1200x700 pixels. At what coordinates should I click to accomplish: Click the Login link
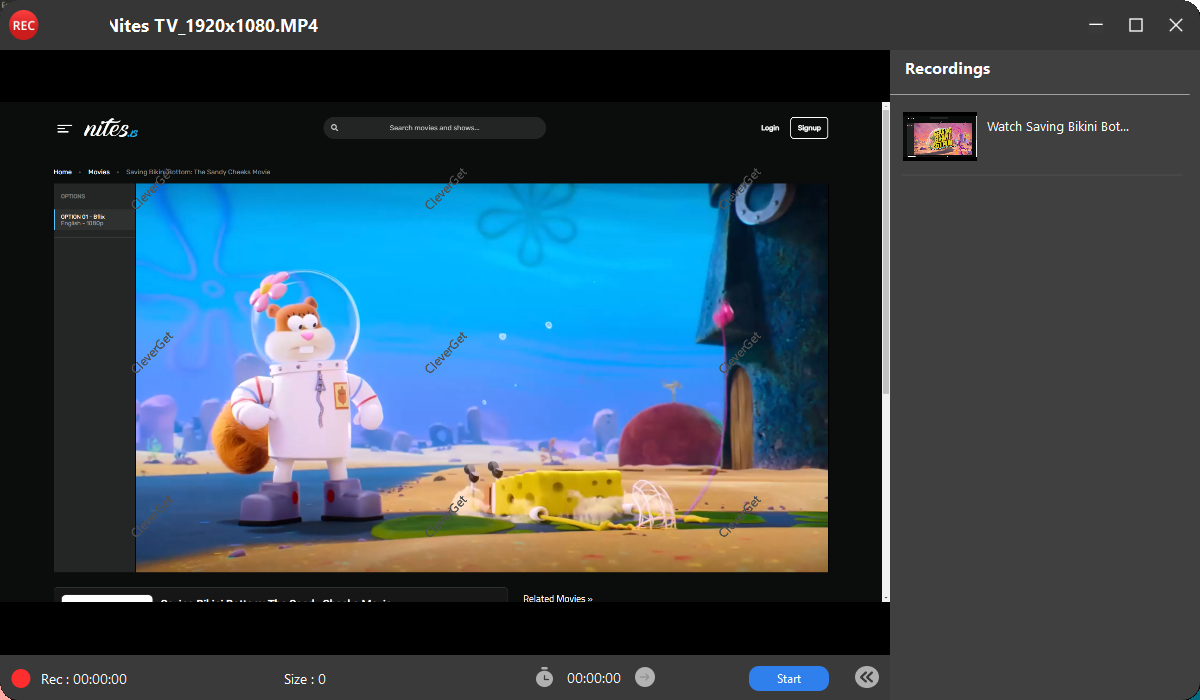point(769,128)
